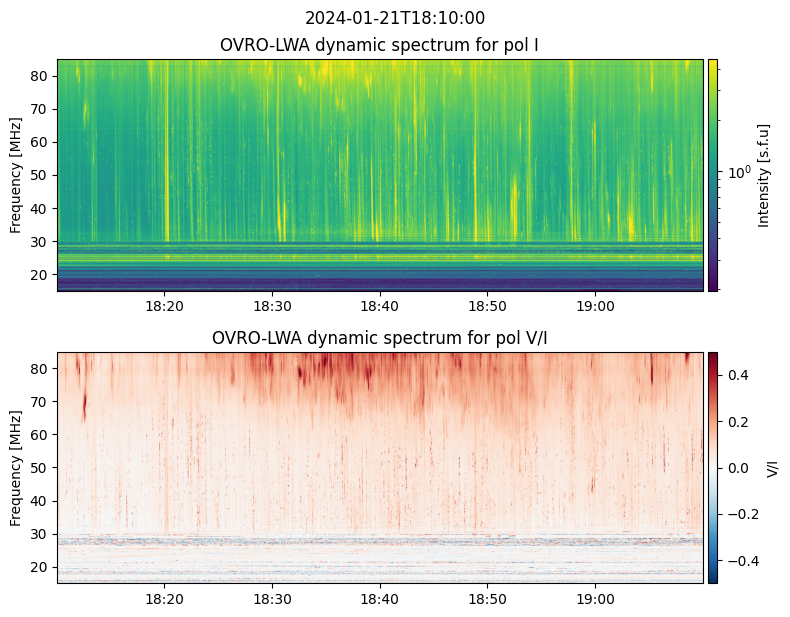This screenshot has height=617, width=790.
Task: Click the 18:20 time tick under top plot
Action: pyautogui.click(x=165, y=306)
